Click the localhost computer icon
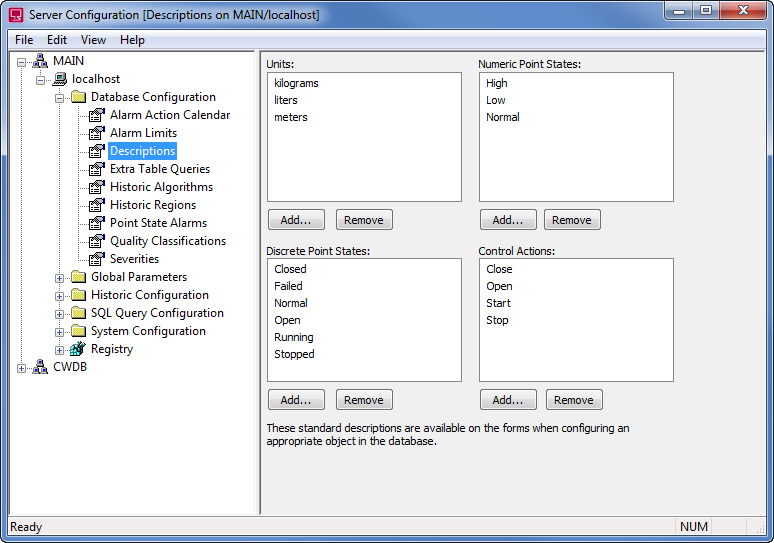This screenshot has width=774, height=543. (59, 79)
